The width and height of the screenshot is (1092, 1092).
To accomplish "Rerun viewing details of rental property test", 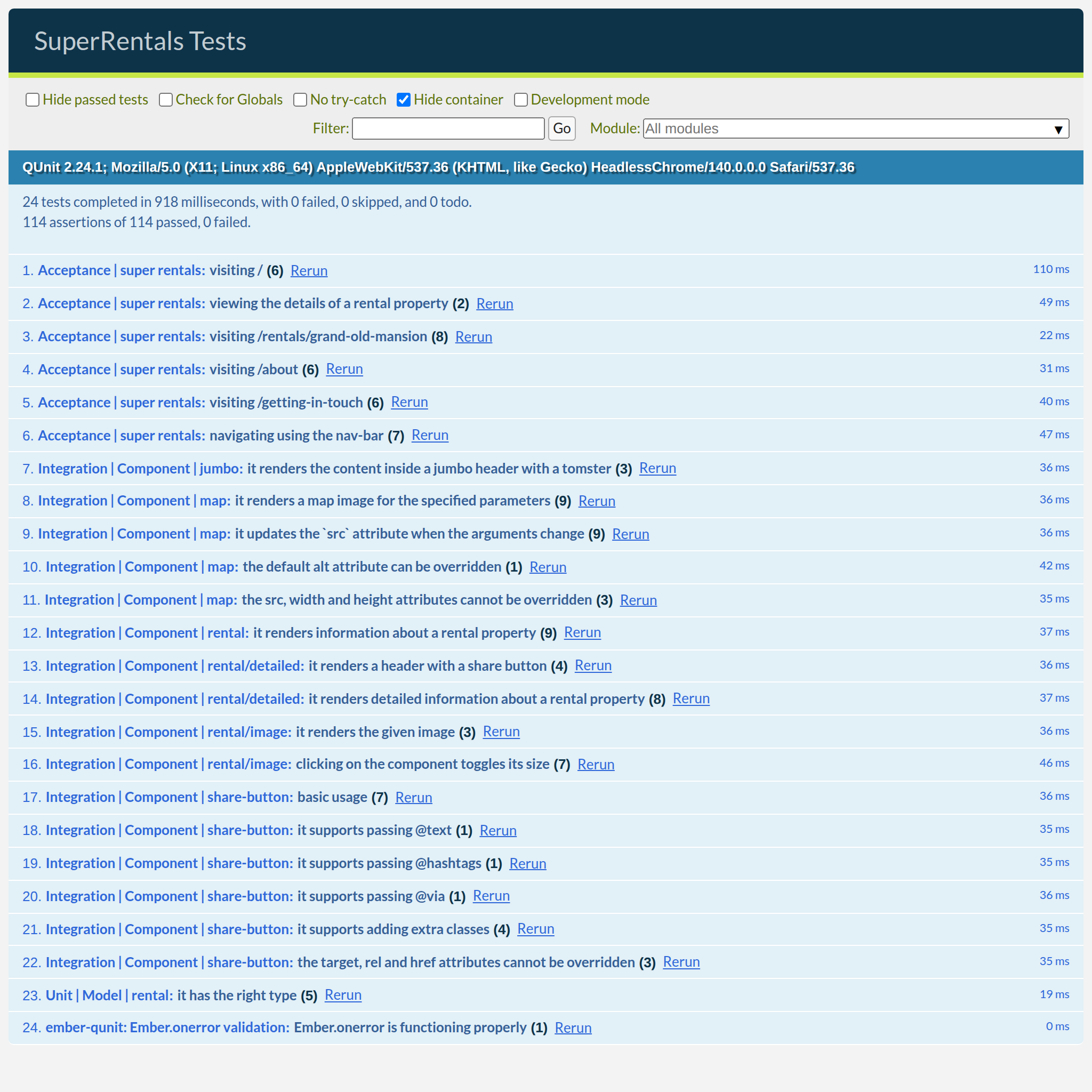I will click(x=494, y=303).
